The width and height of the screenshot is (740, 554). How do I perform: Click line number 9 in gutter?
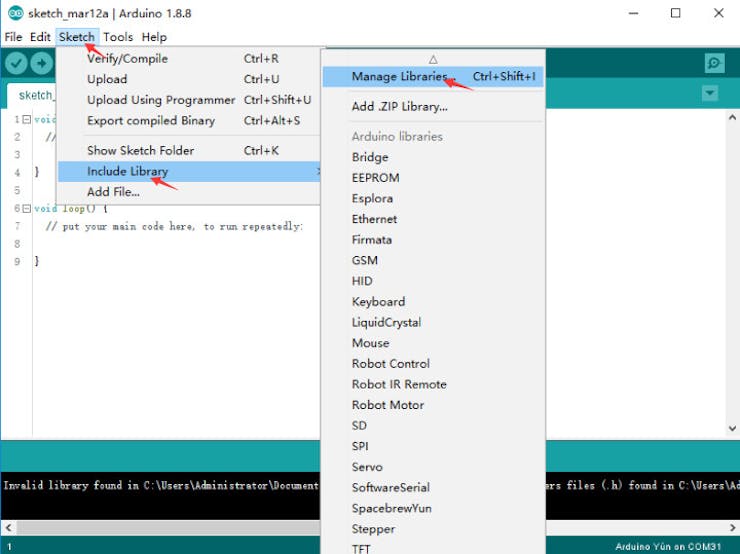point(17,261)
